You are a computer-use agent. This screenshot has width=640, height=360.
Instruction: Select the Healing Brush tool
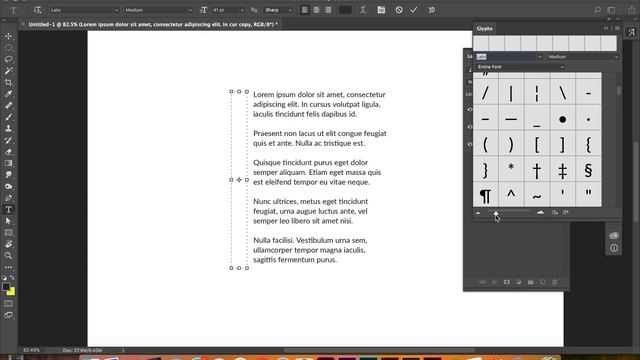8,105
